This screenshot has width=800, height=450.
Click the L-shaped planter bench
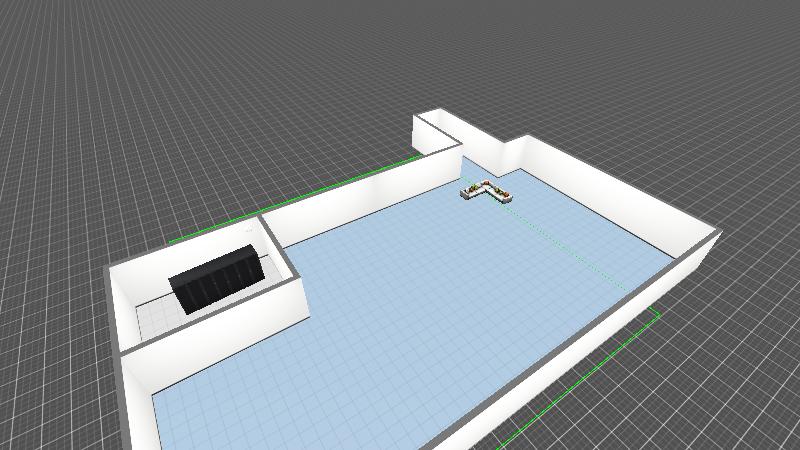coord(486,189)
